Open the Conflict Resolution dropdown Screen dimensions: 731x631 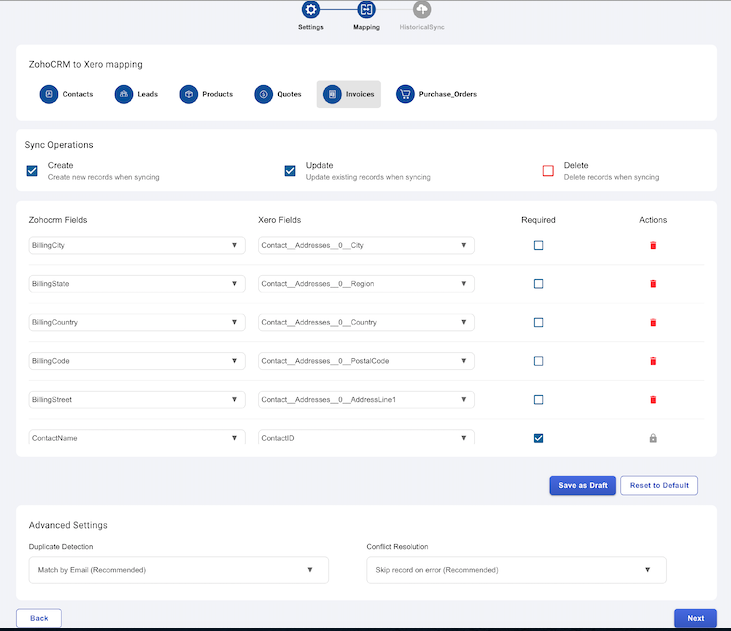(517, 570)
